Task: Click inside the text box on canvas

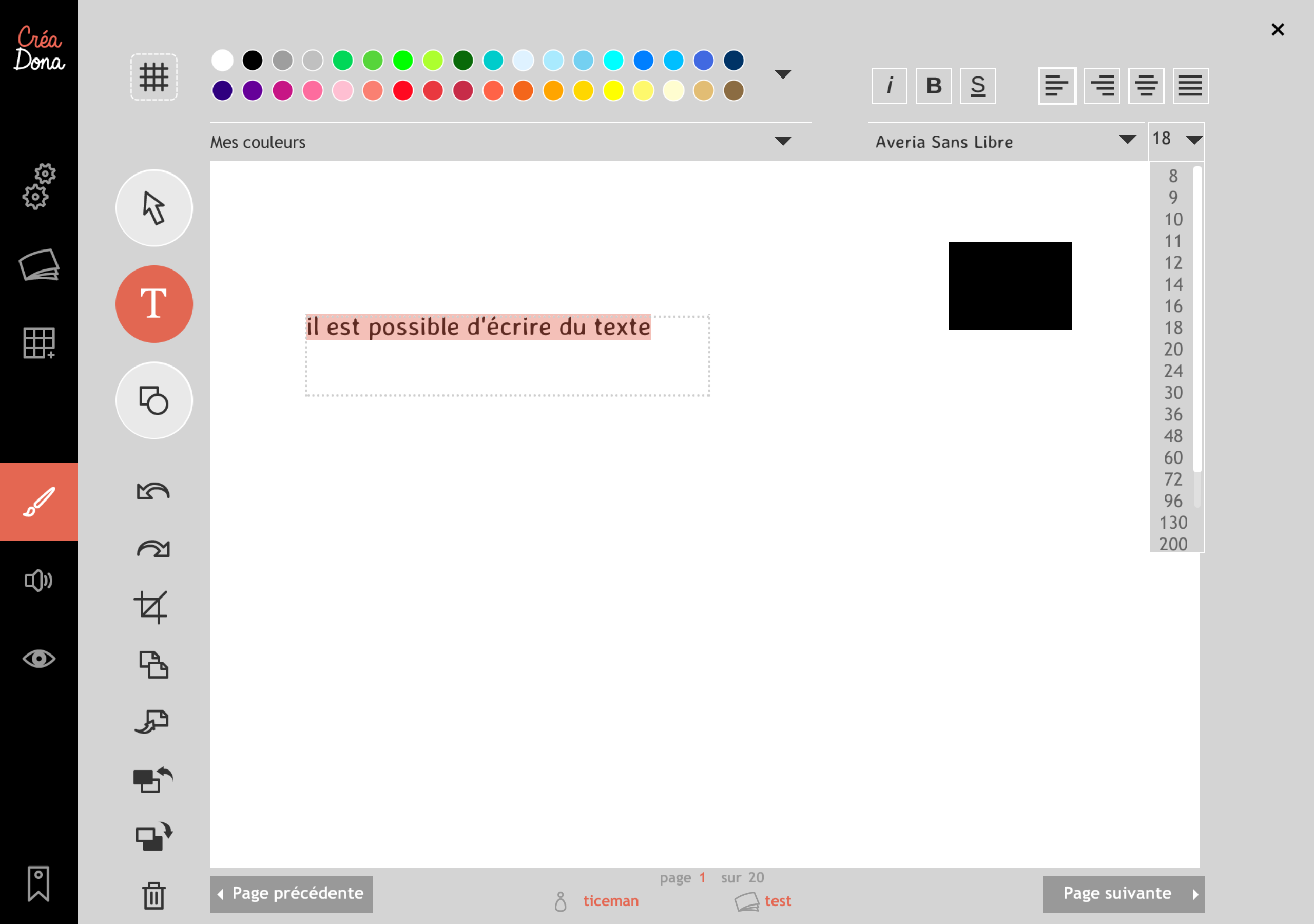Action: point(508,355)
